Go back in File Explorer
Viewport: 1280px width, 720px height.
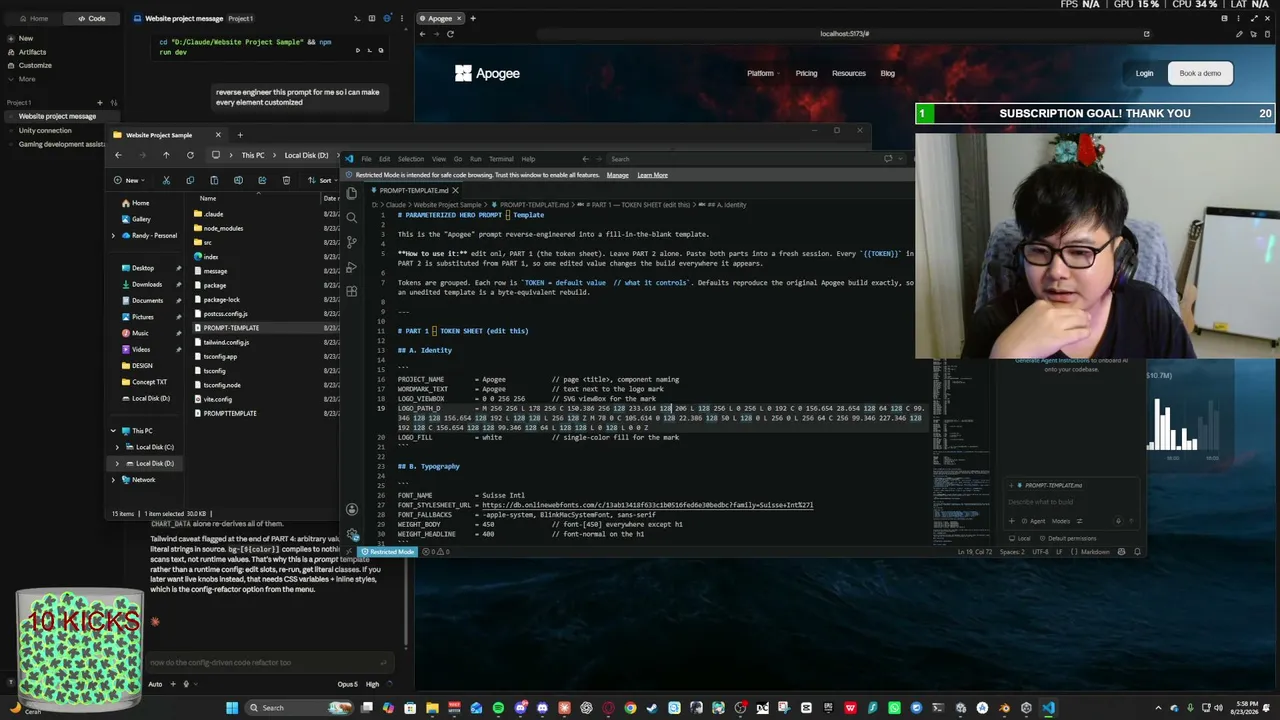point(118,155)
